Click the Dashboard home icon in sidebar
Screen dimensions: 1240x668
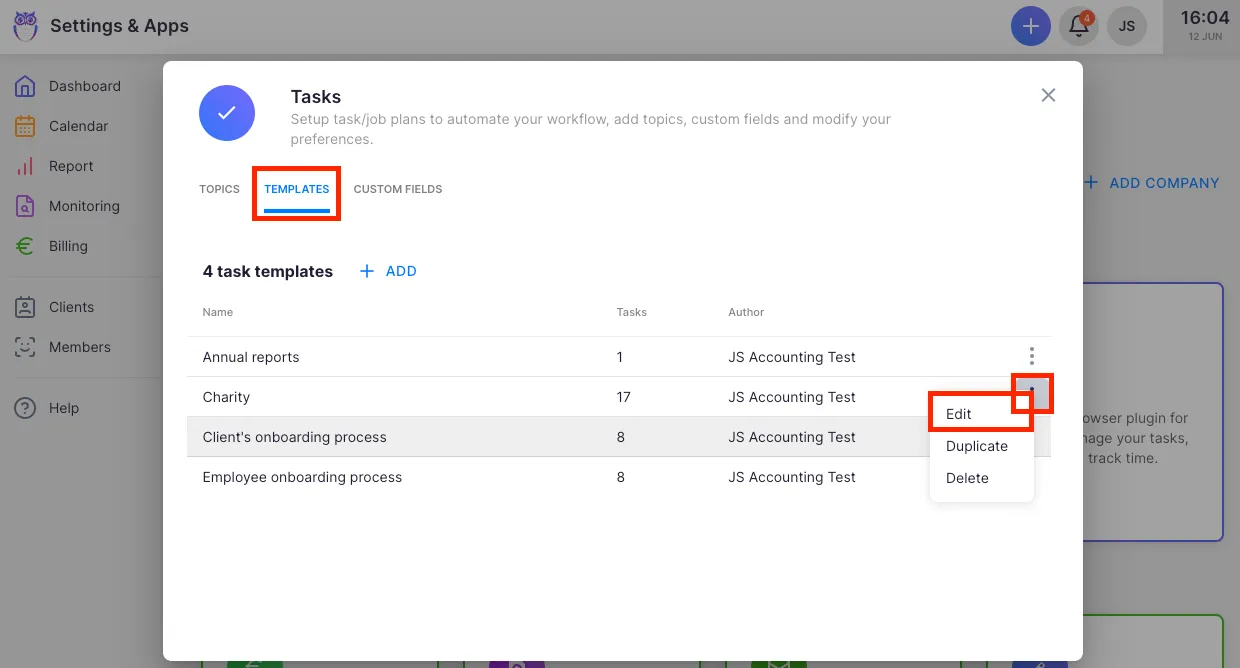click(25, 86)
